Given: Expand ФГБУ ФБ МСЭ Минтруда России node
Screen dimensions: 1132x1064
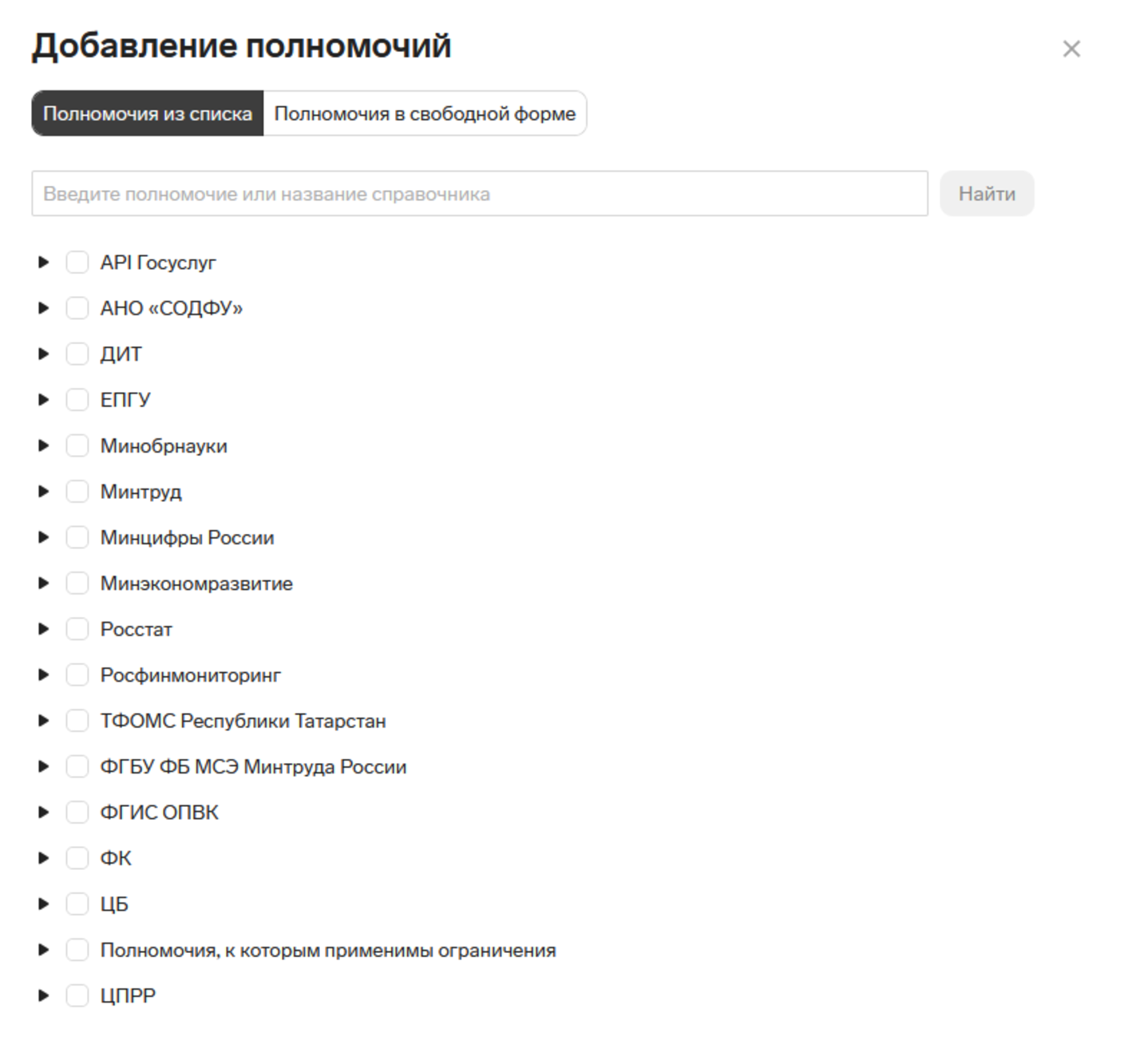Looking at the screenshot, I should tap(44, 766).
